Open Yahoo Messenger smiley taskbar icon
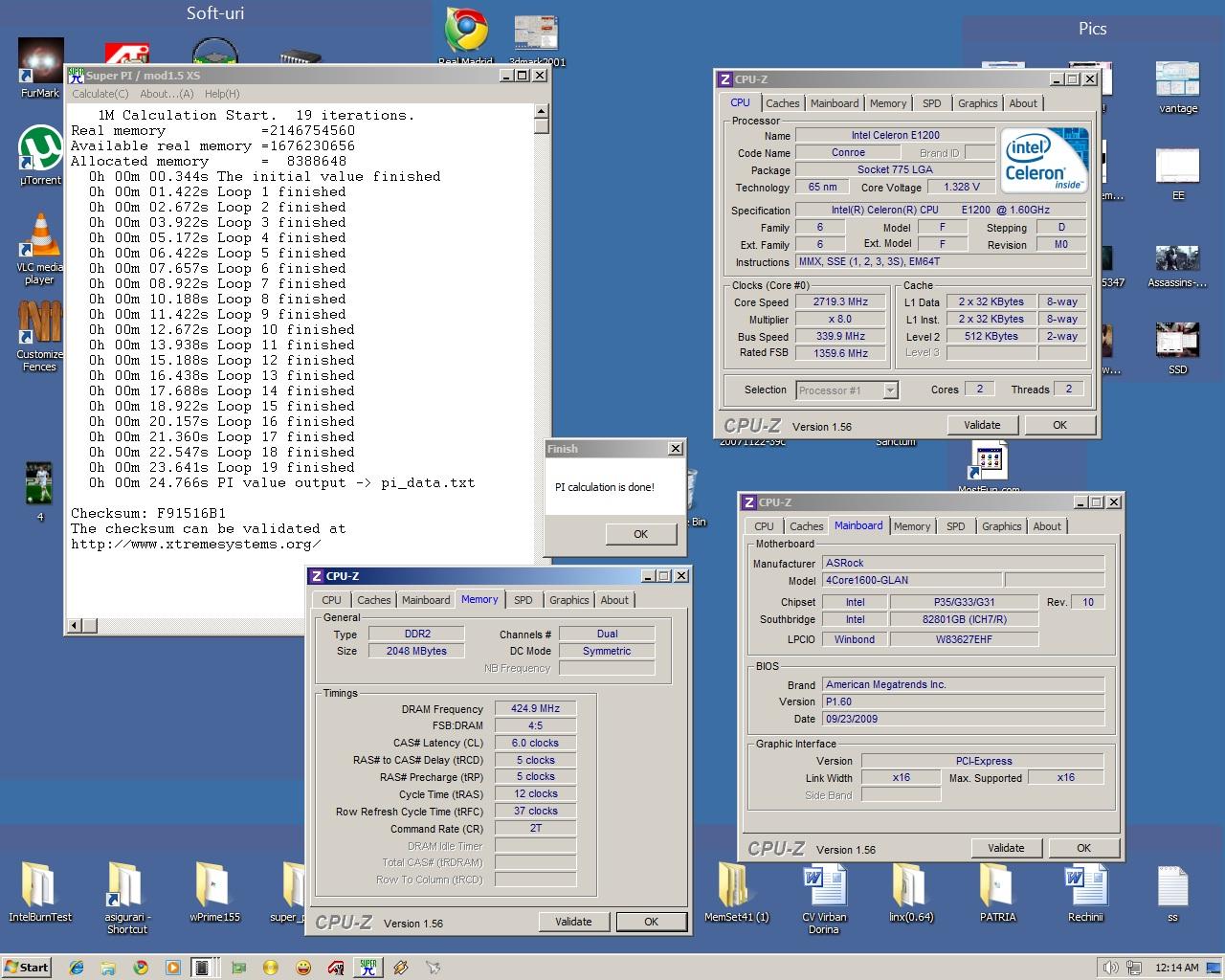 pos(303,968)
